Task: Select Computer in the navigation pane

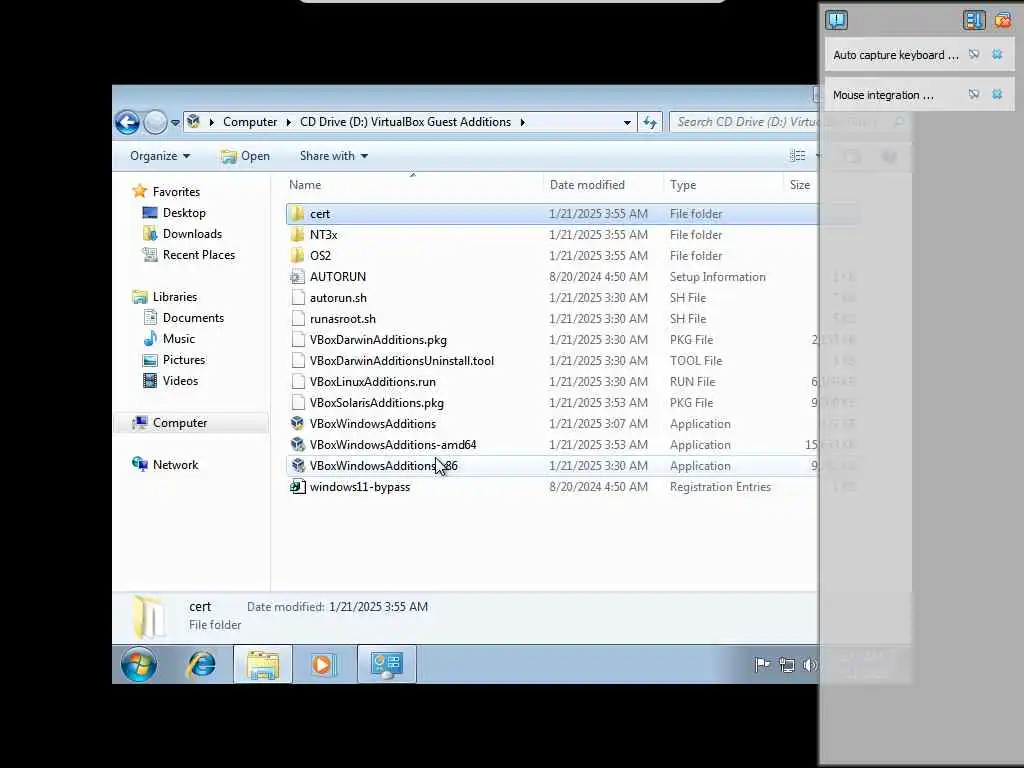Action: coord(170,423)
